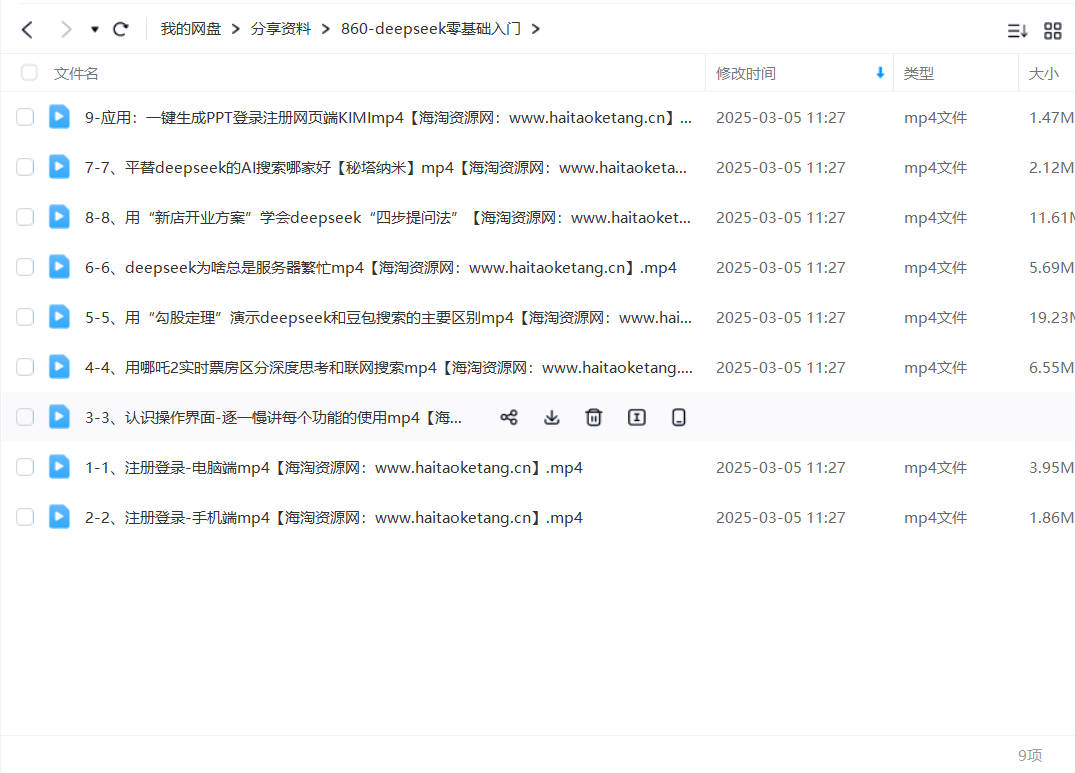Check the box for 9-应用 file
The width and height of the screenshot is (1075, 773).
pyautogui.click(x=25, y=117)
